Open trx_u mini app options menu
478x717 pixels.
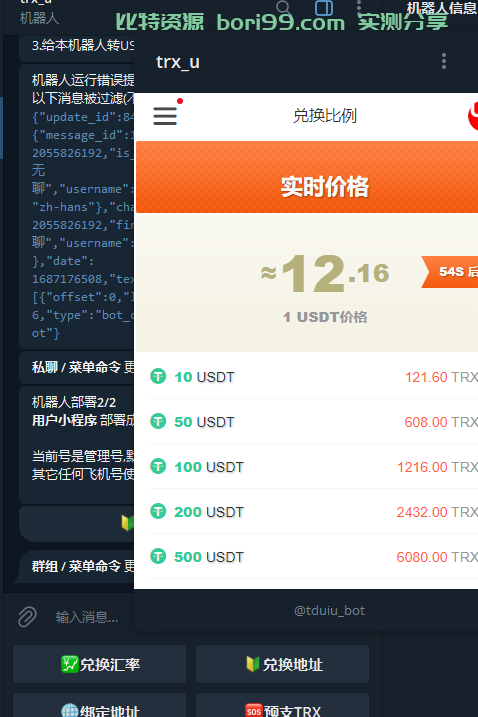pyautogui.click(x=444, y=61)
